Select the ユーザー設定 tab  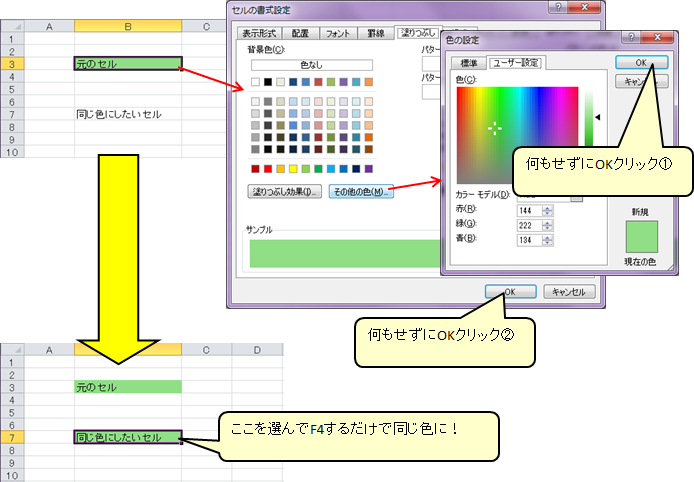(516, 62)
